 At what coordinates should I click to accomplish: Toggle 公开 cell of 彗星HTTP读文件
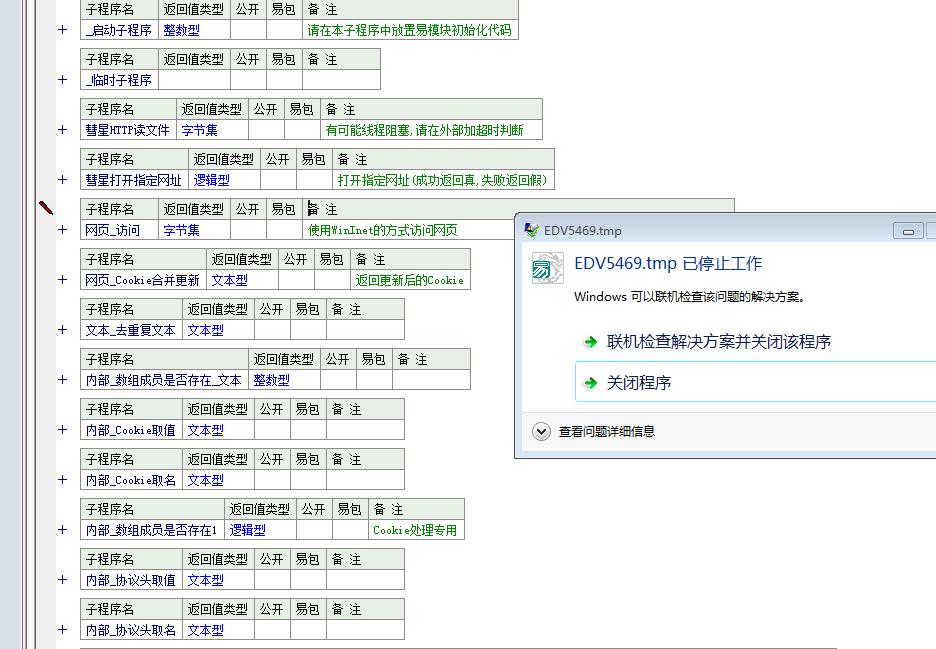[x=266, y=130]
